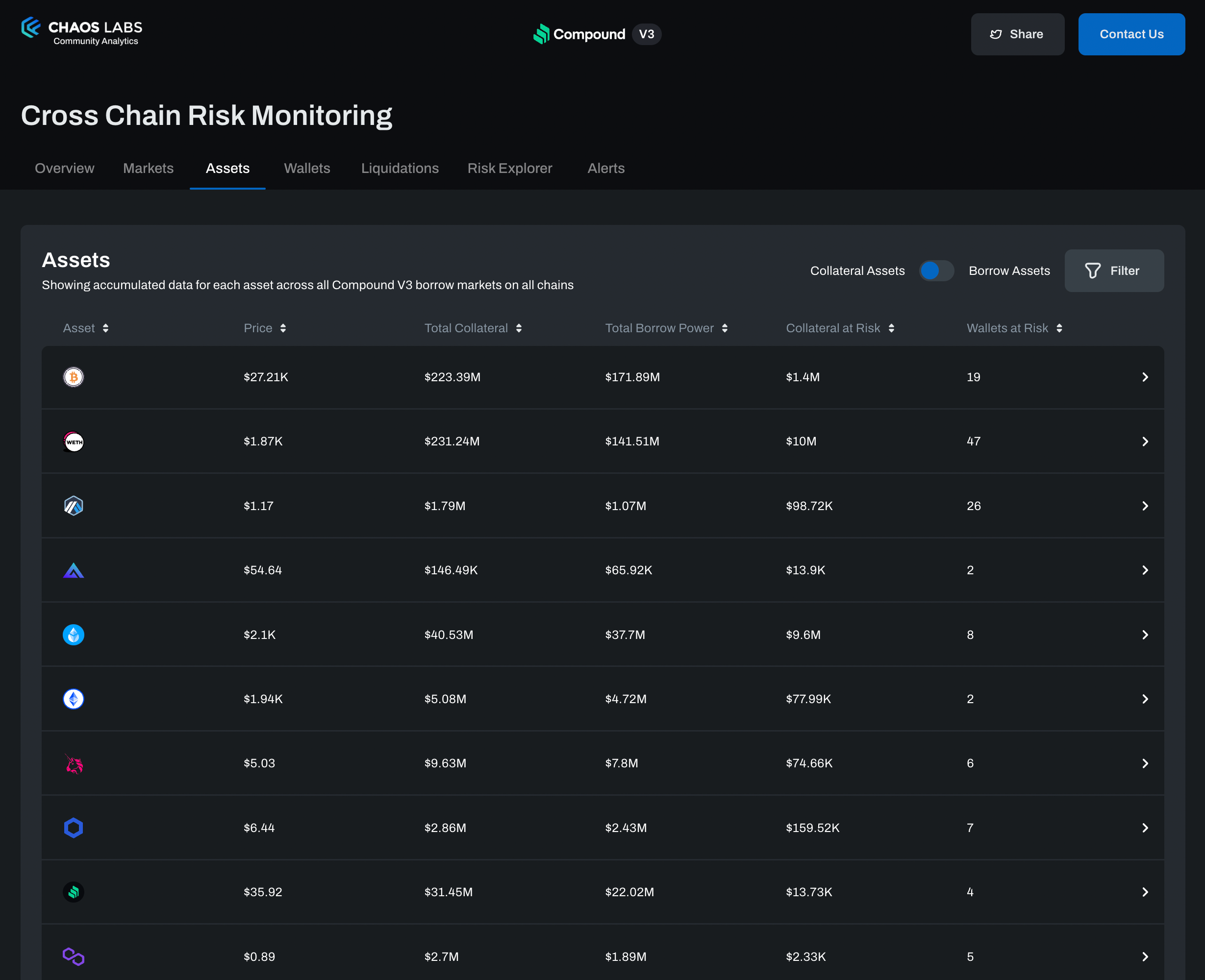Open the Risk Explorer tab

pyautogui.click(x=509, y=168)
